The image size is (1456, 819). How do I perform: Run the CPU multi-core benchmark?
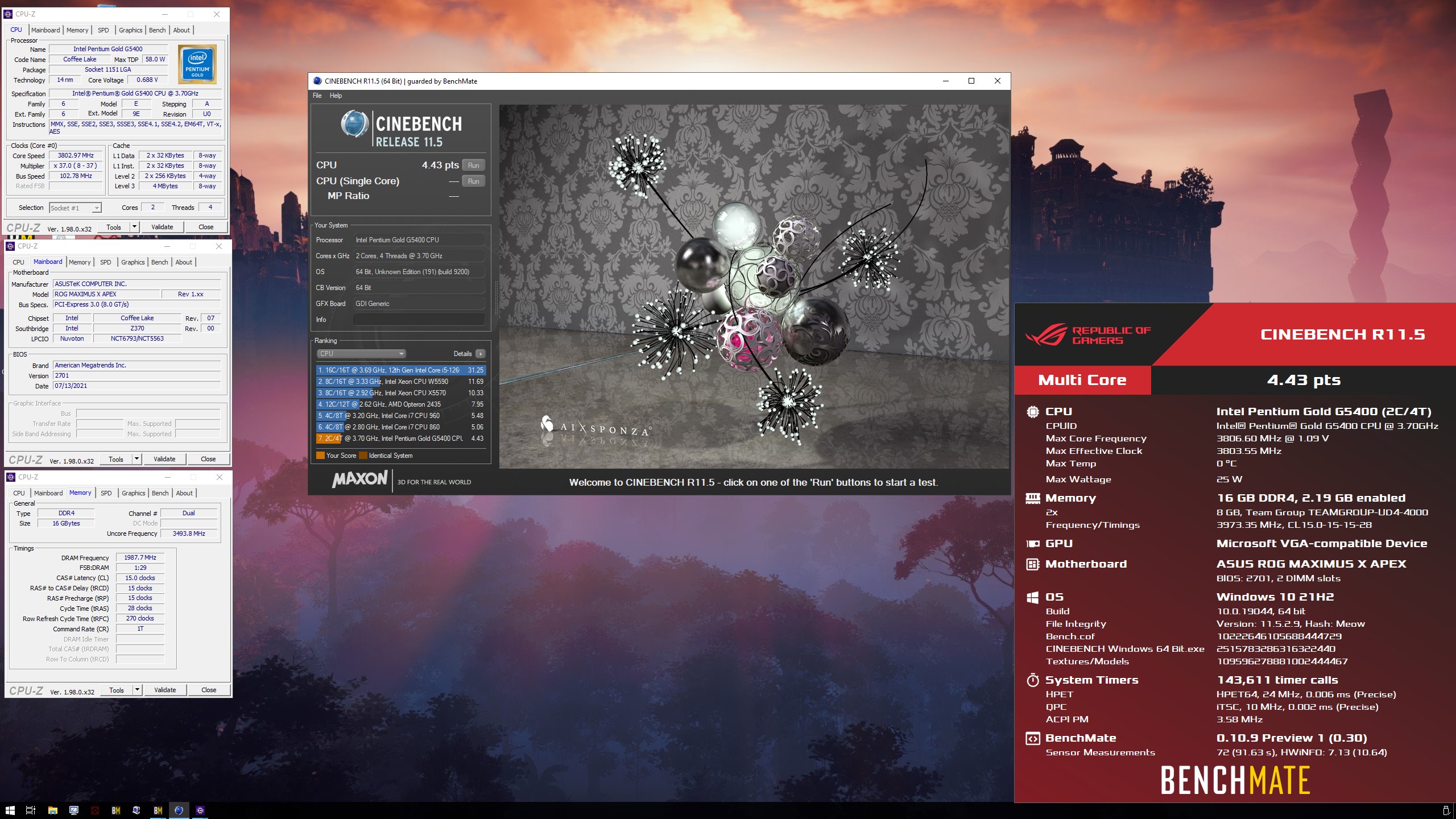pos(473,166)
